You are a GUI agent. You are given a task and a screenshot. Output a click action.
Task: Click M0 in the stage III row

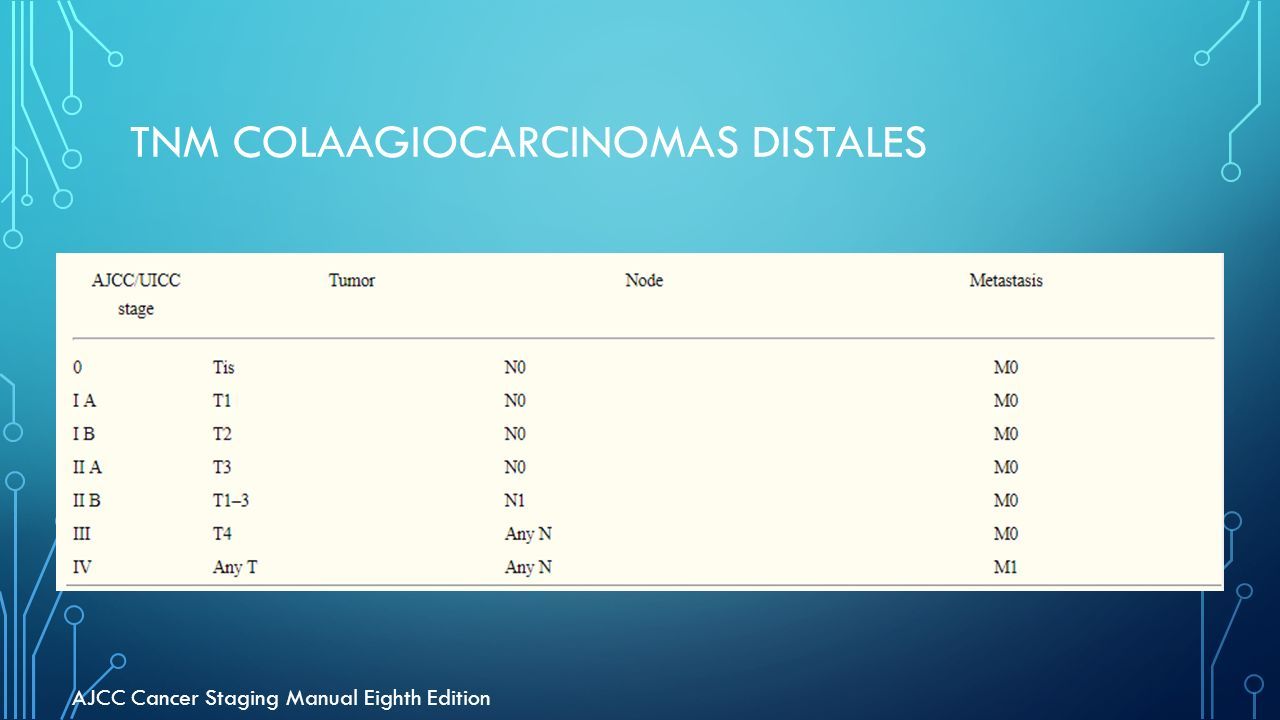tap(1005, 533)
